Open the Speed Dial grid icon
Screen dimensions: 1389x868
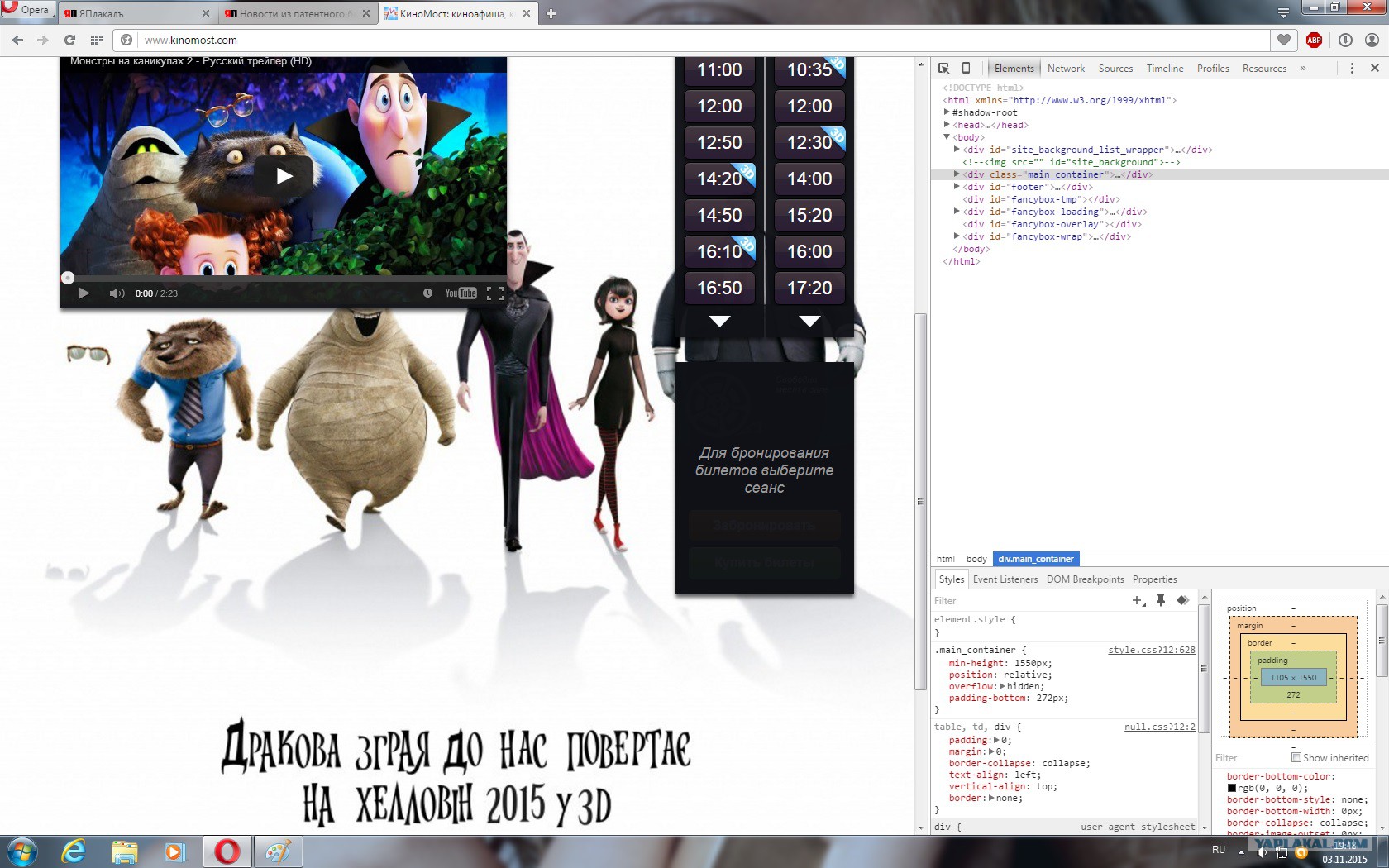tap(97, 40)
